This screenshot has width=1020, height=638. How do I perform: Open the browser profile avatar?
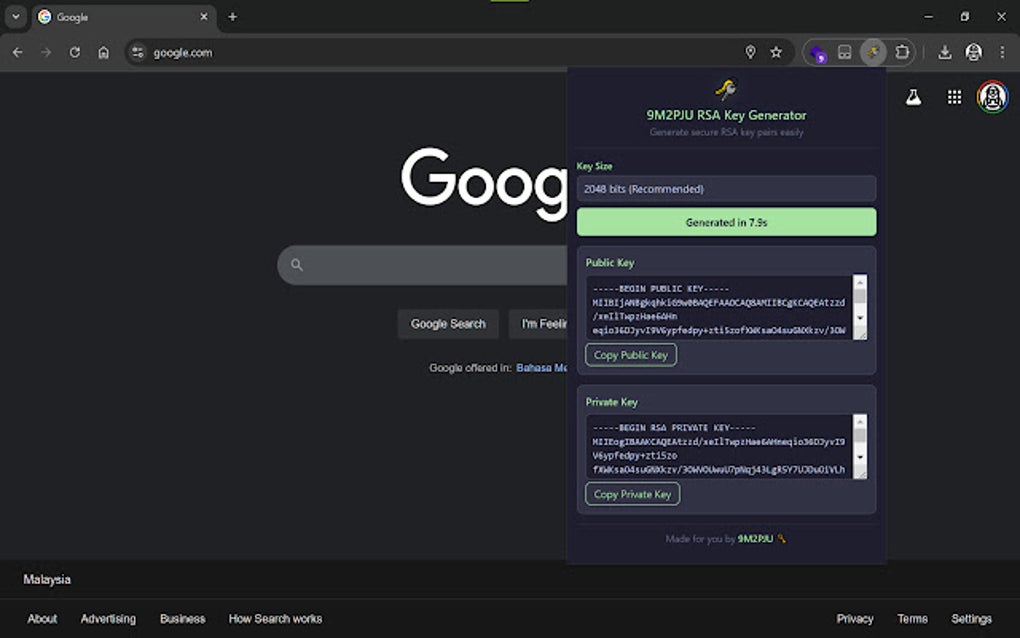[x=973, y=51]
